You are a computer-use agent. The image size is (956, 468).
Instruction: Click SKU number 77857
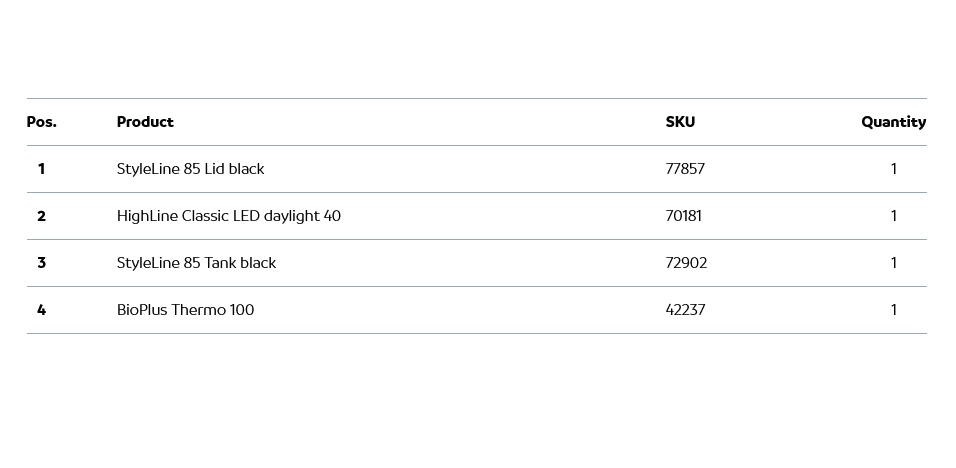click(x=685, y=169)
